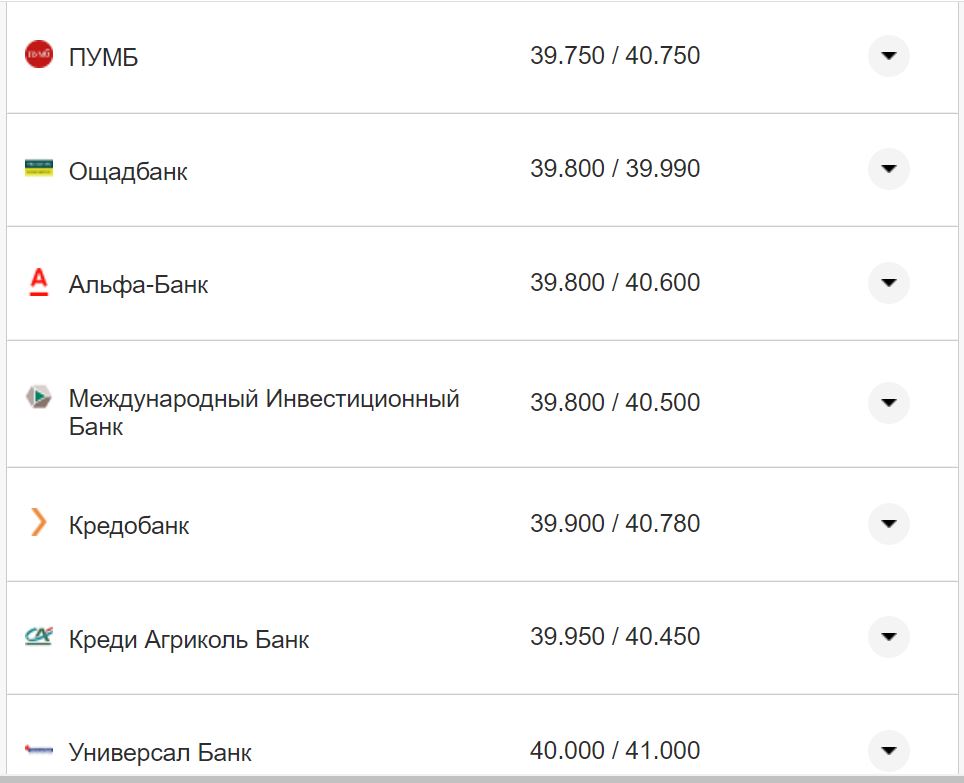Expand Международный Инвестиционный Банк row details
964x783 pixels.
[x=888, y=403]
